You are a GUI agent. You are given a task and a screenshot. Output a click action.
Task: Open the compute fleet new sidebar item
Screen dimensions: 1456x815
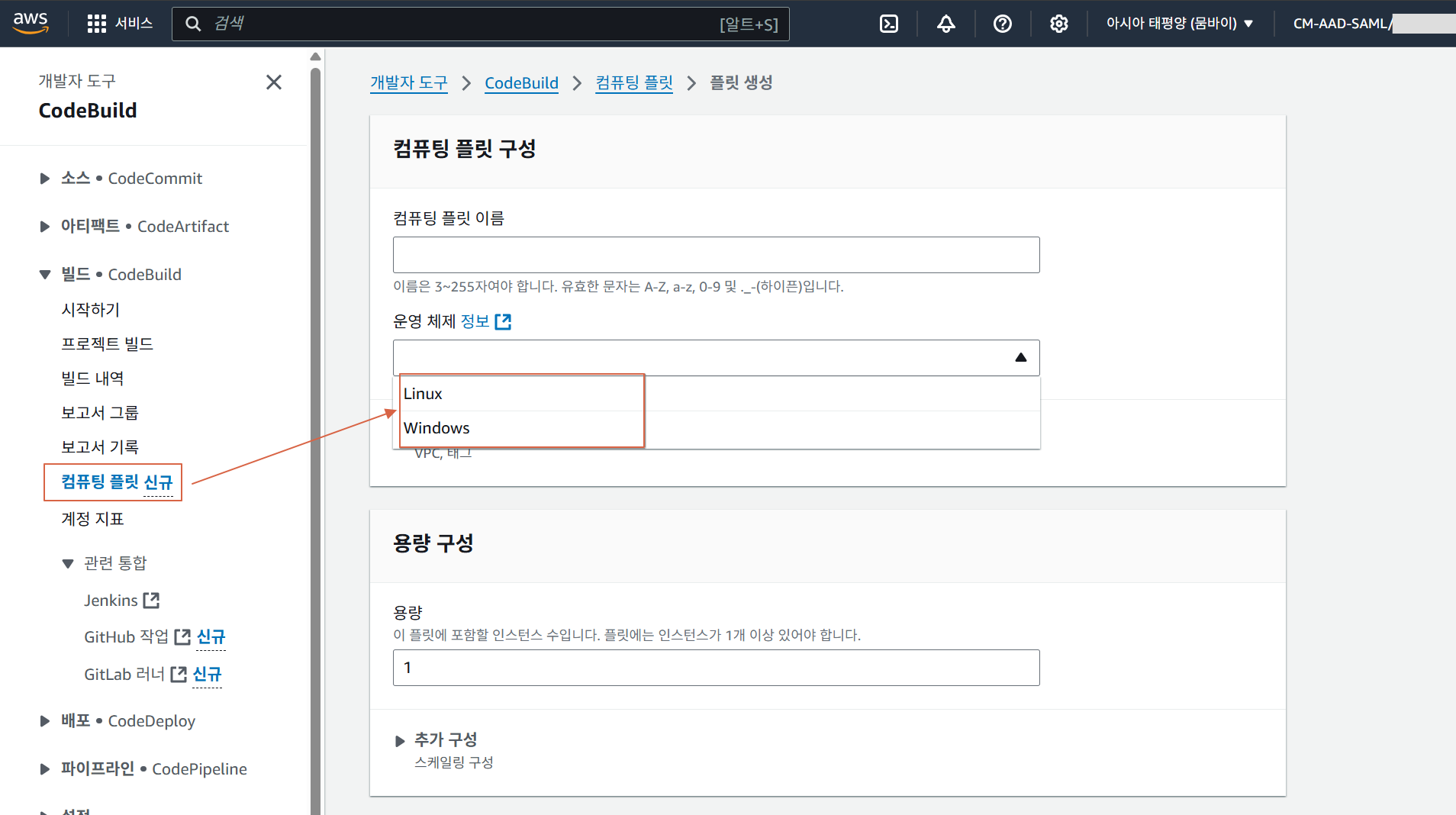[x=116, y=482]
